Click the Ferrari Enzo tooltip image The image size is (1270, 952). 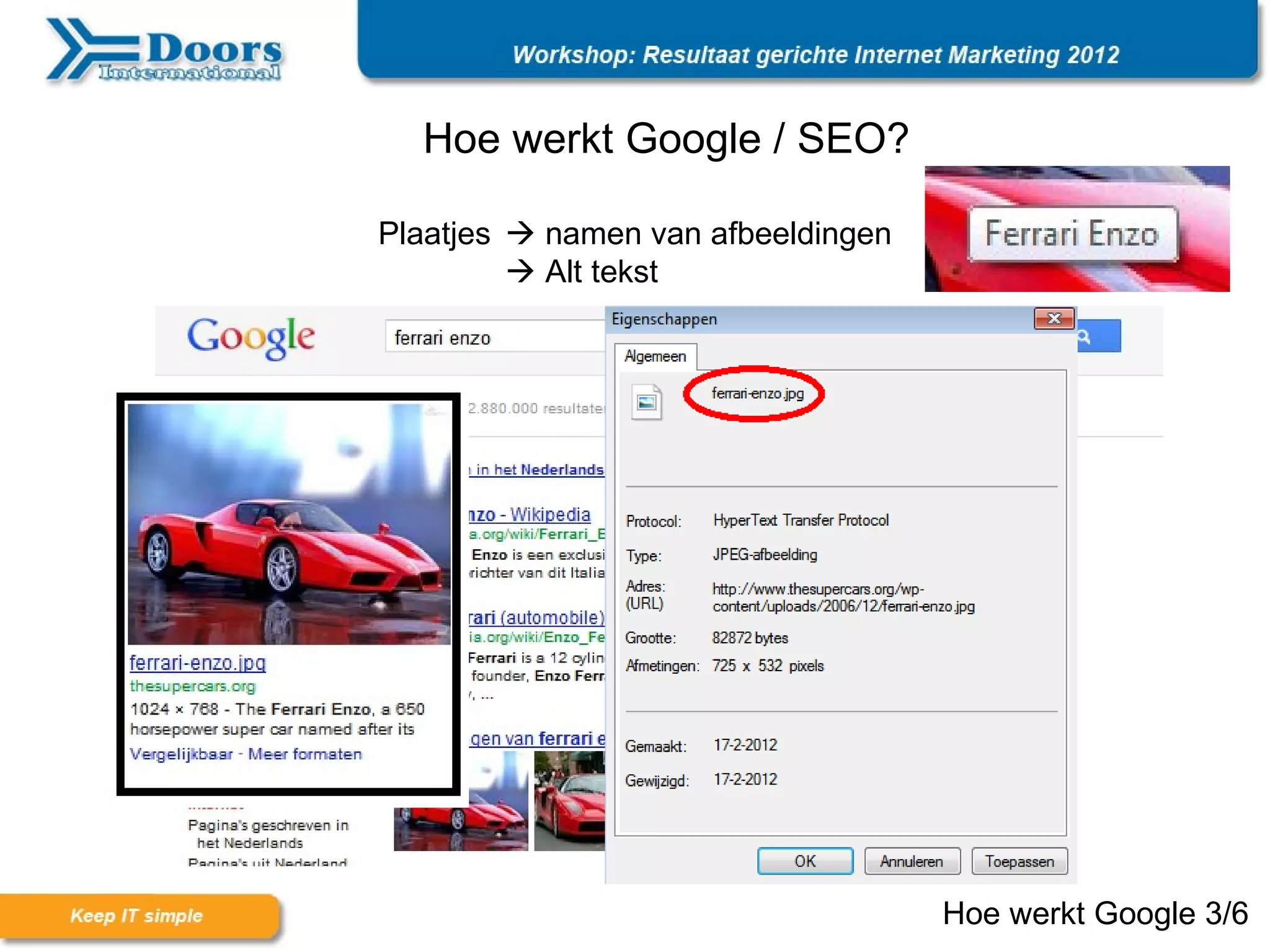(x=1077, y=229)
